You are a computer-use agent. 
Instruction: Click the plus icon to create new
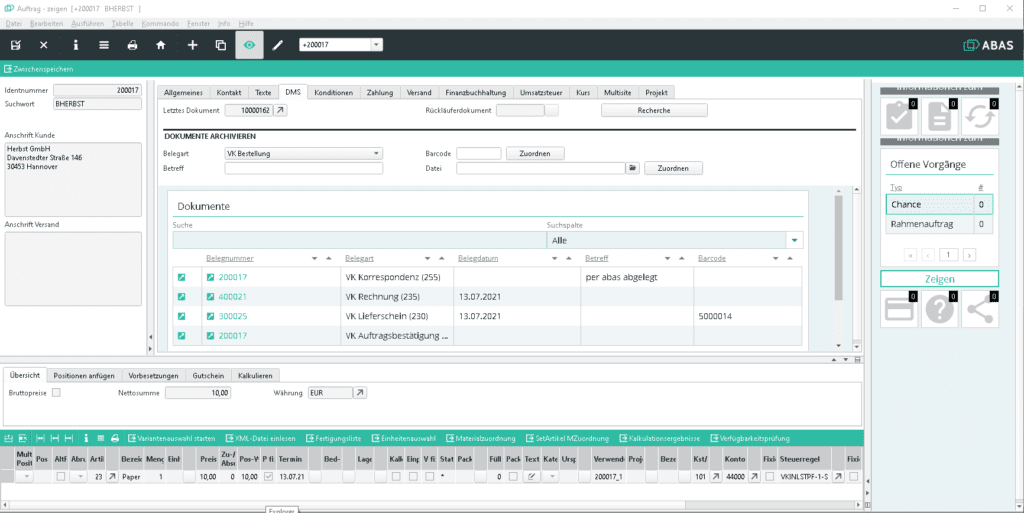[x=193, y=45]
